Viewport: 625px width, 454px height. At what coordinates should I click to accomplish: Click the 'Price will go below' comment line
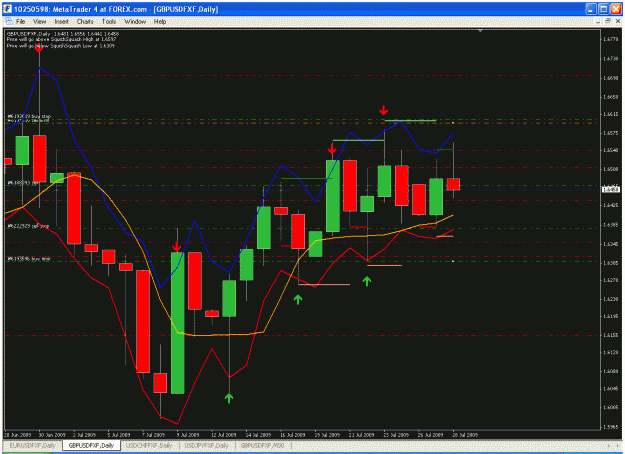(61, 46)
